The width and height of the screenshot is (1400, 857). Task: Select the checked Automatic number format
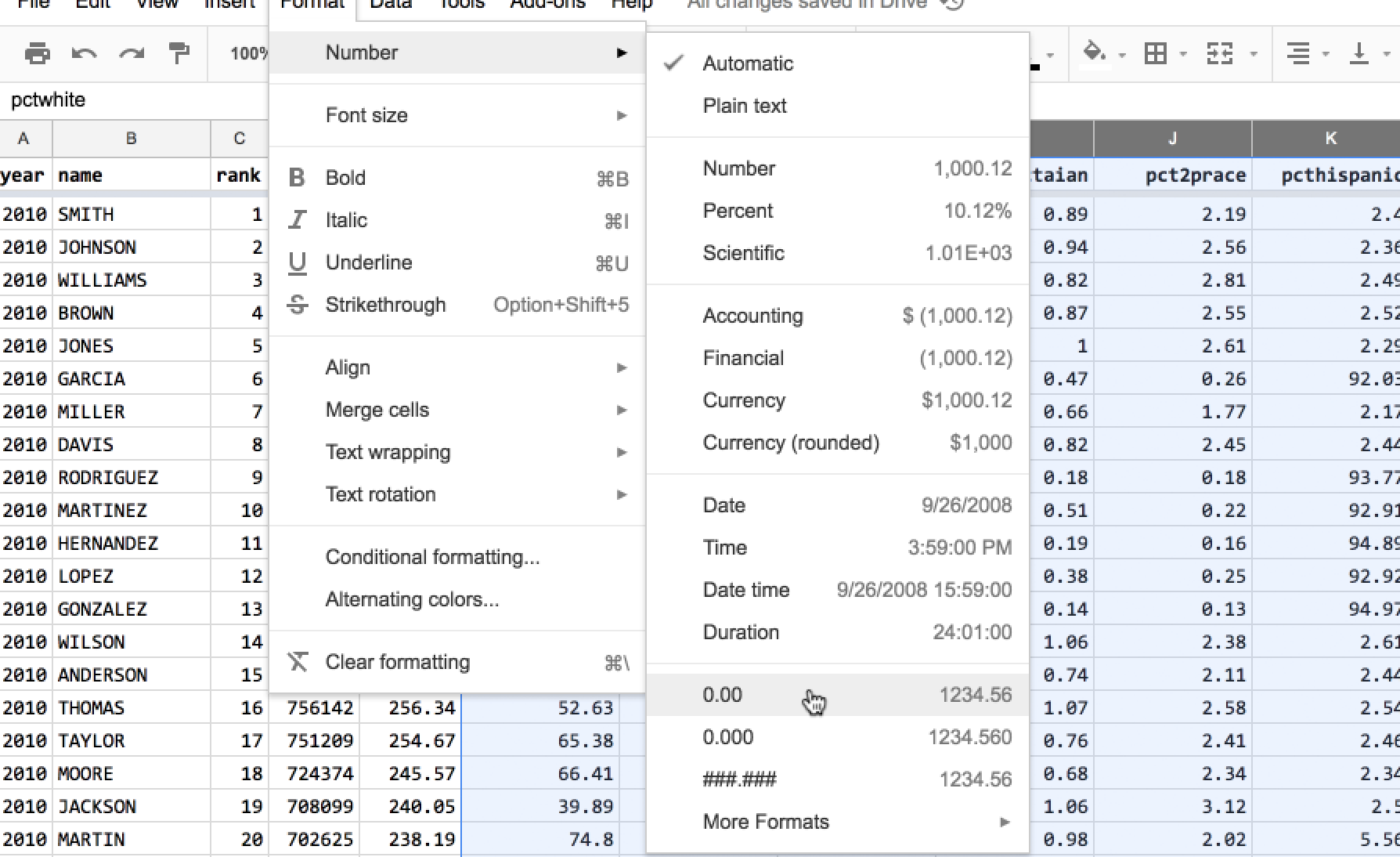pyautogui.click(x=837, y=63)
